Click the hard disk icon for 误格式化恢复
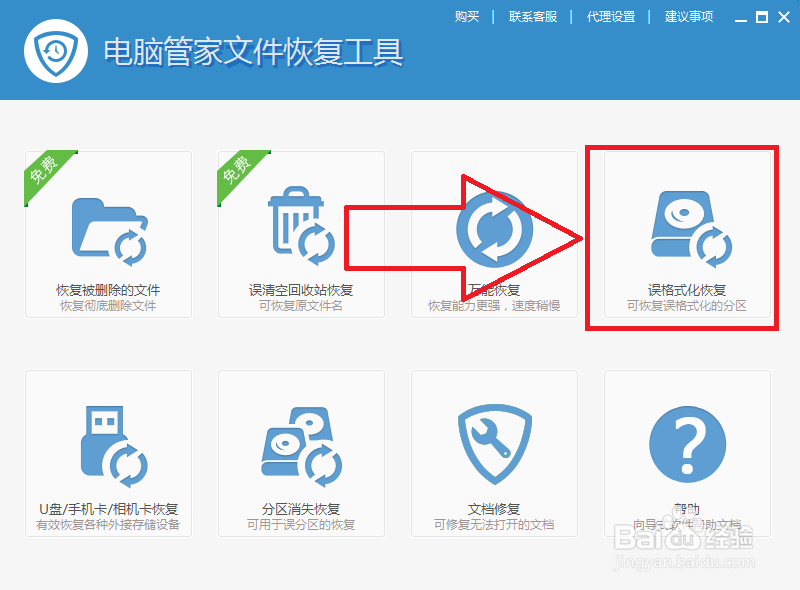Screen dimensions: 800x590 tap(691, 229)
